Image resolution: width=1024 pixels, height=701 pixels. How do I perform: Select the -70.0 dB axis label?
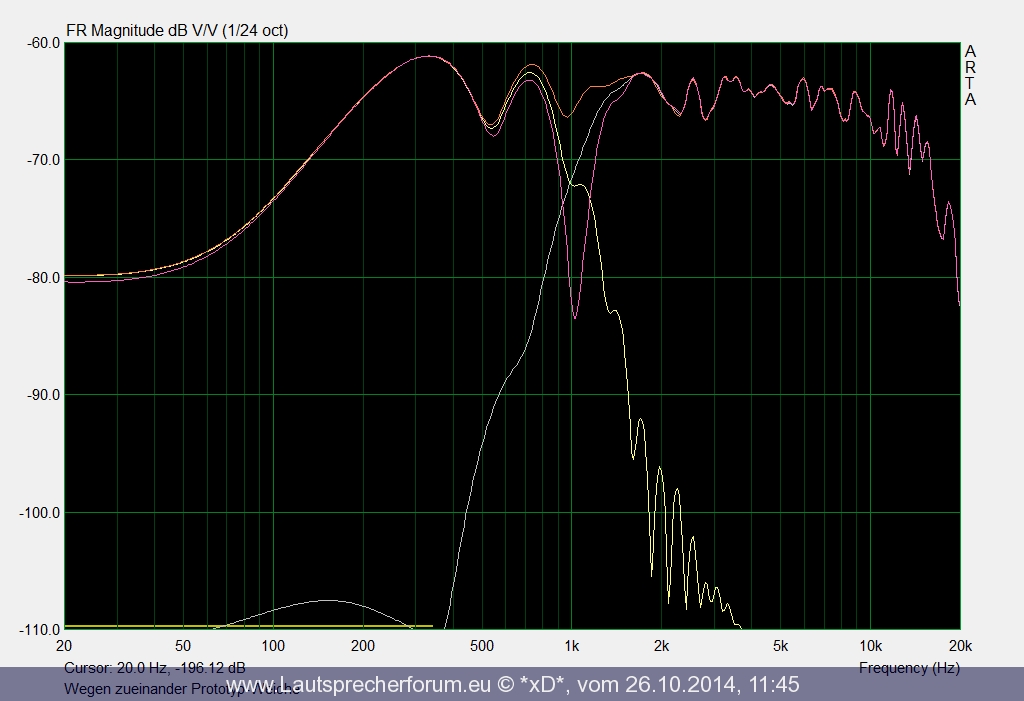click(41, 160)
